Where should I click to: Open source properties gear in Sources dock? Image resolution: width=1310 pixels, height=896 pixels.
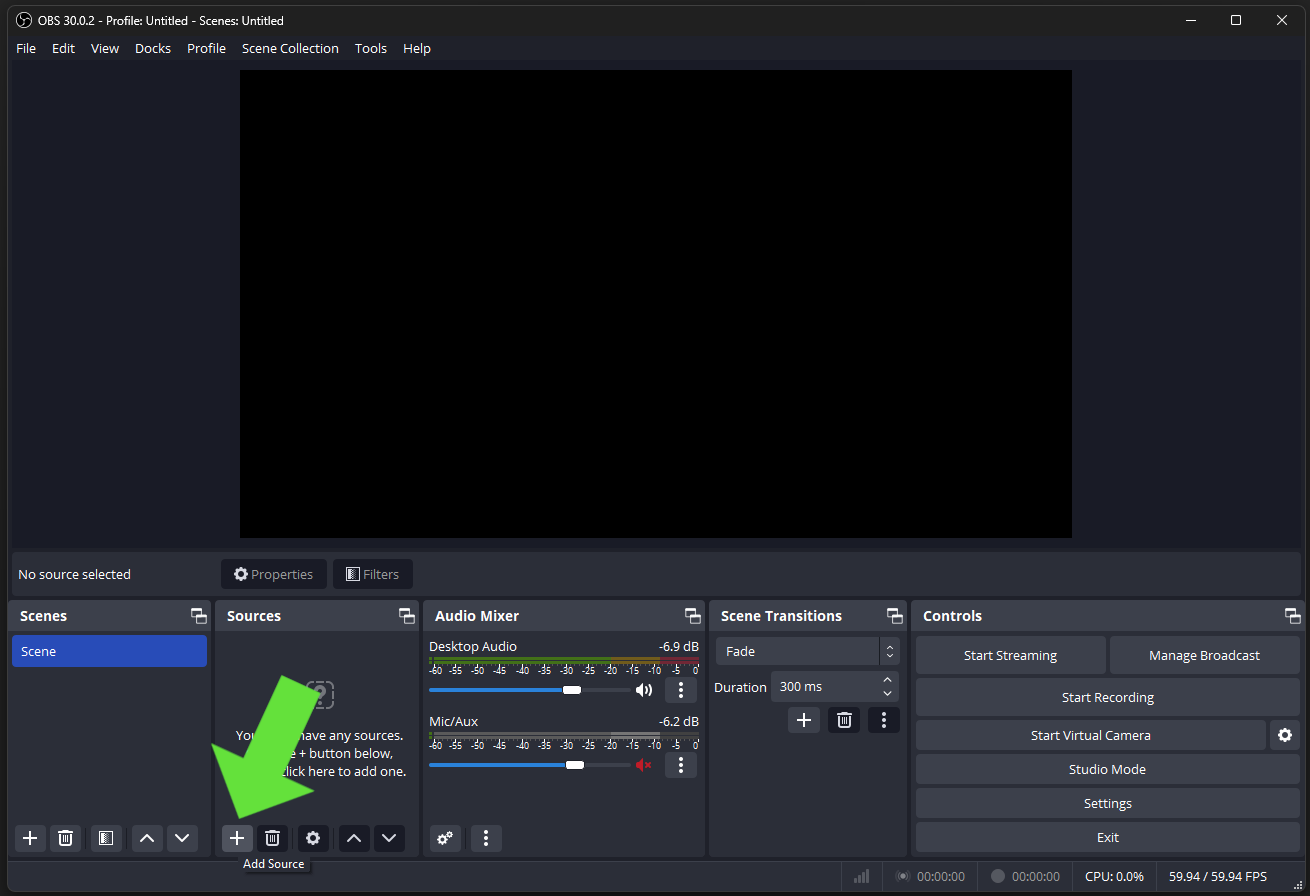(313, 838)
